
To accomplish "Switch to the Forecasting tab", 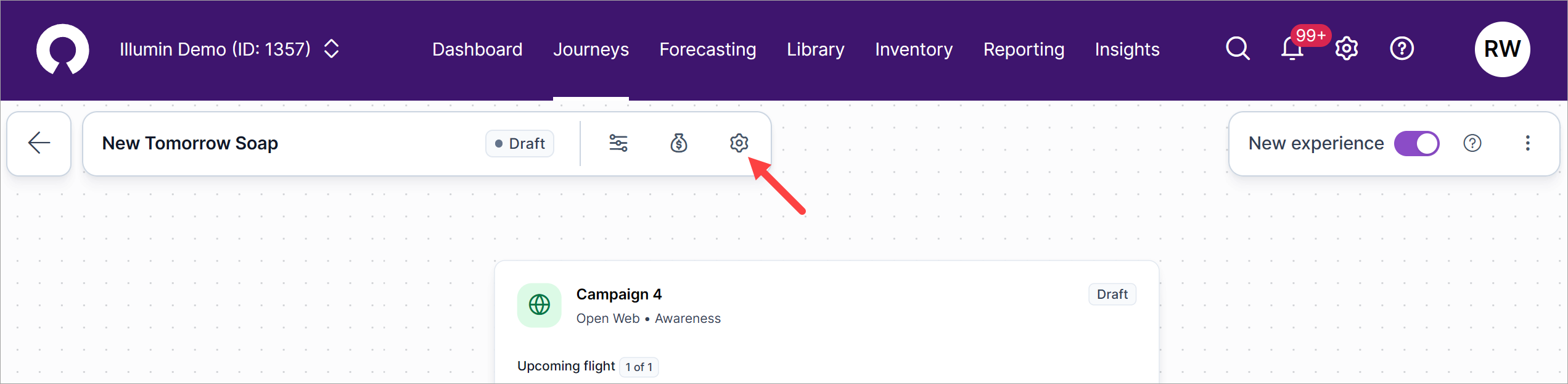I will tap(707, 49).
